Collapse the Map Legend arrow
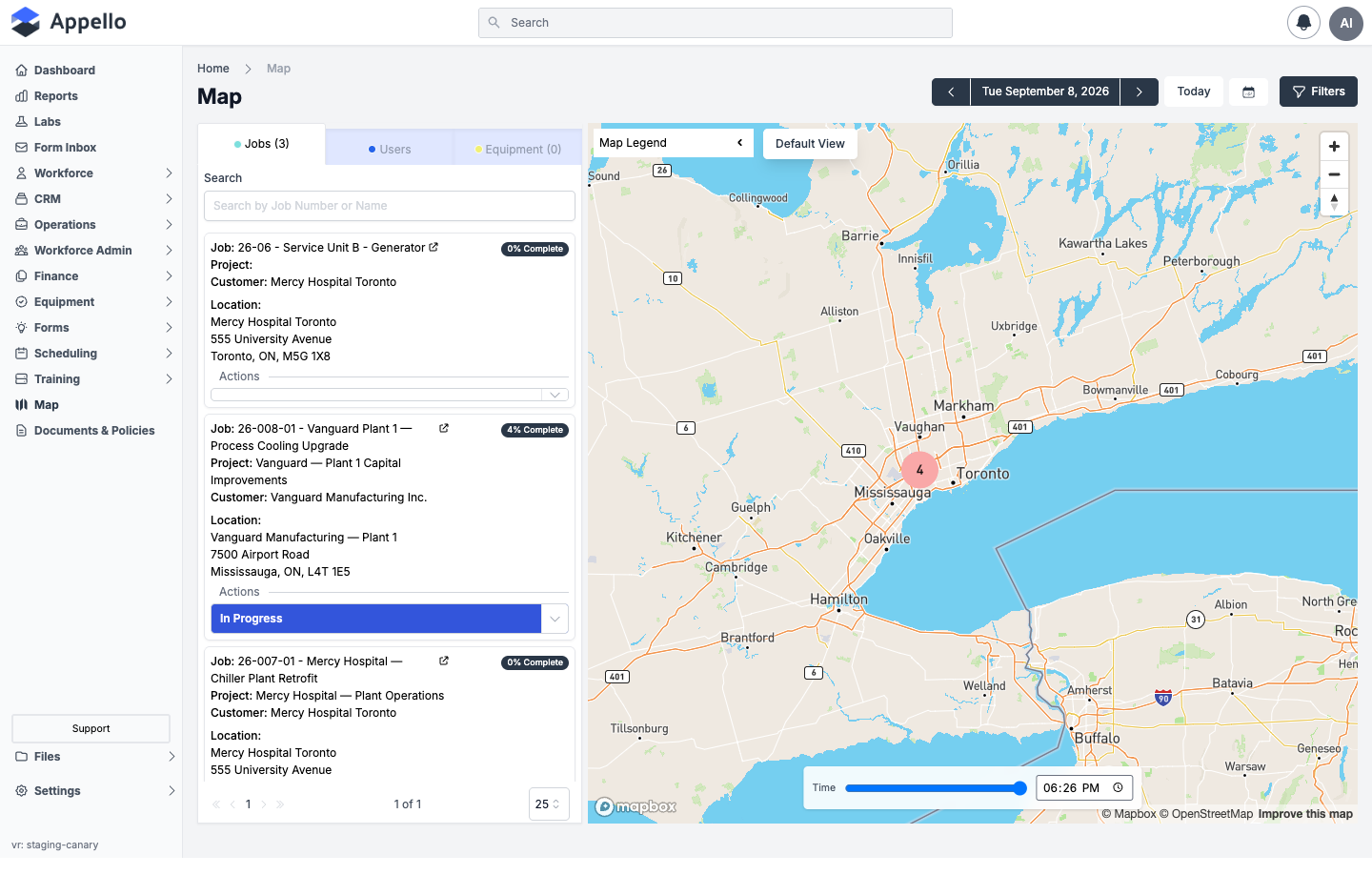Screen dimensions: 1372x875 739,143
